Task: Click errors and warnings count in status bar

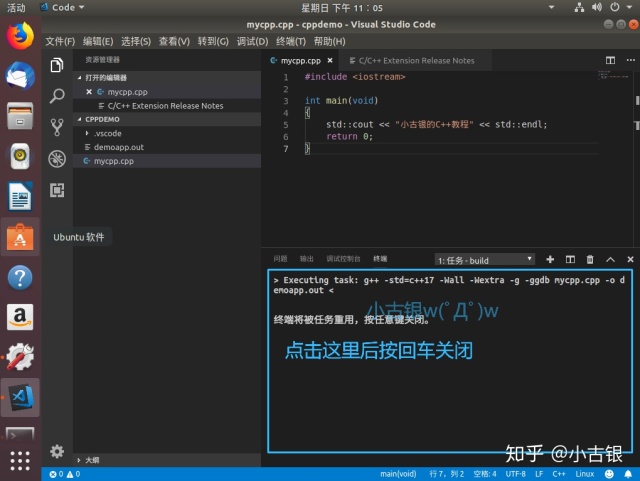Action: pyautogui.click(x=65, y=474)
